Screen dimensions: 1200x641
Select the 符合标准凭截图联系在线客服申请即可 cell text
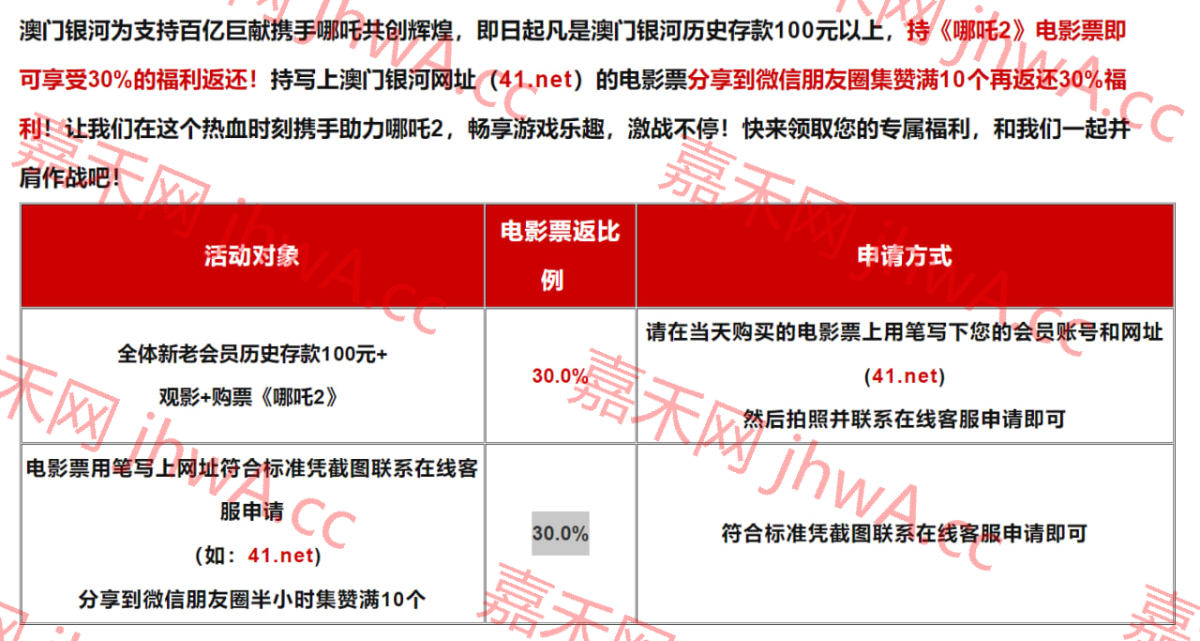(x=904, y=533)
